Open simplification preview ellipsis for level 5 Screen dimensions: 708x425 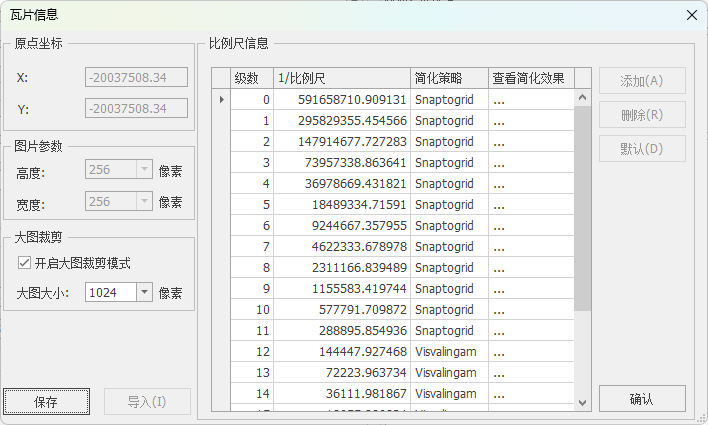[531, 205]
